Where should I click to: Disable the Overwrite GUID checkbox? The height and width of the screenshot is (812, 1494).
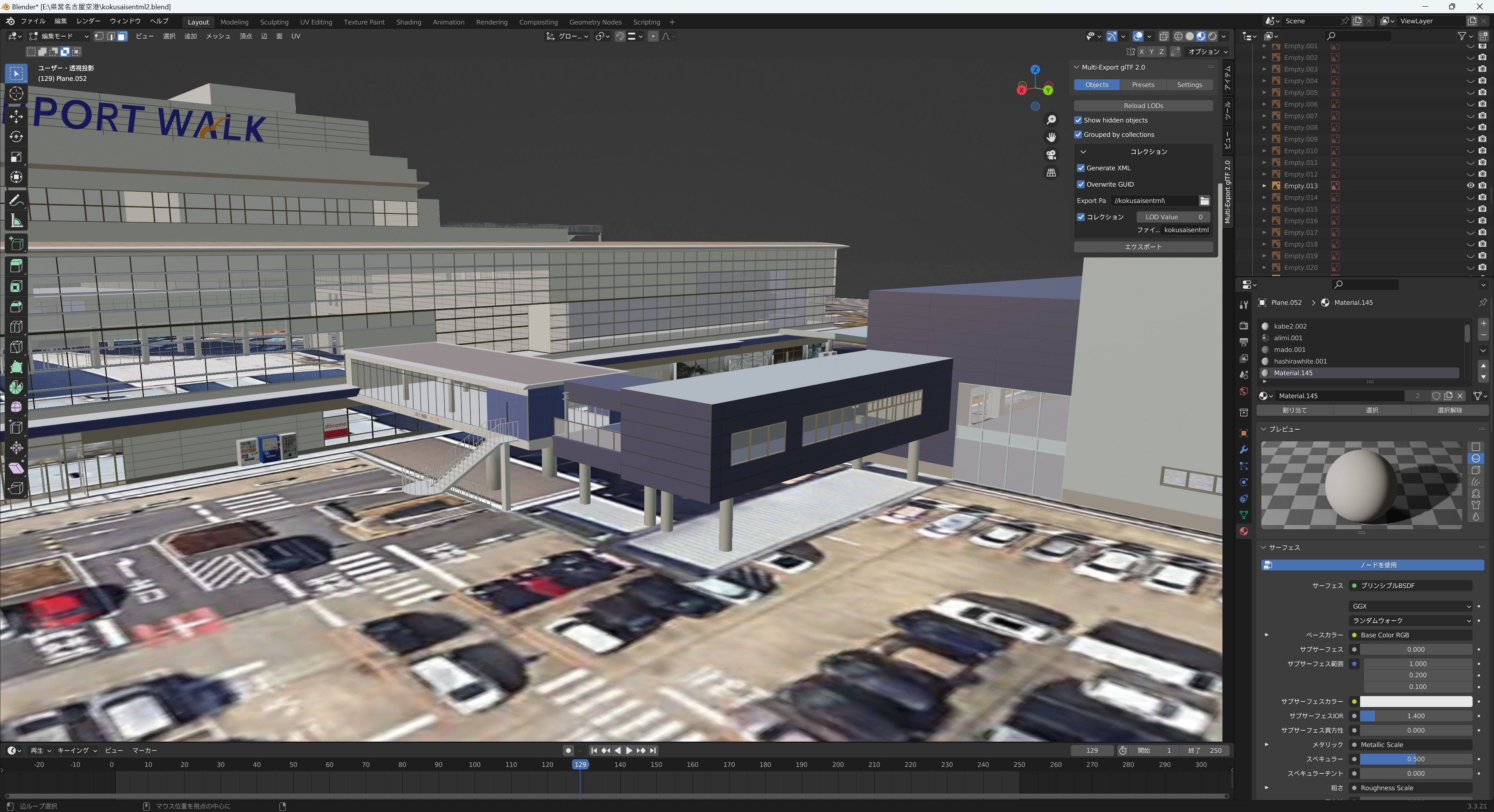click(x=1081, y=184)
